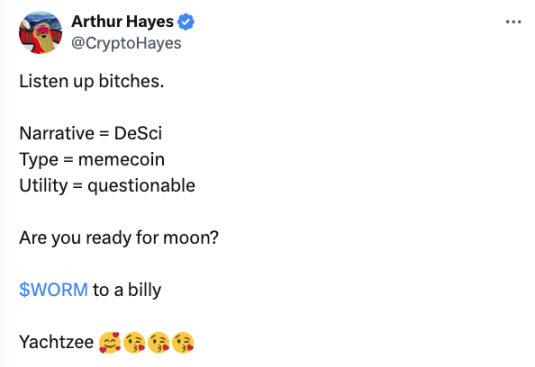535x367 pixels.
Task: Click the "Narrative = DeSci" line
Action: (x=90, y=133)
